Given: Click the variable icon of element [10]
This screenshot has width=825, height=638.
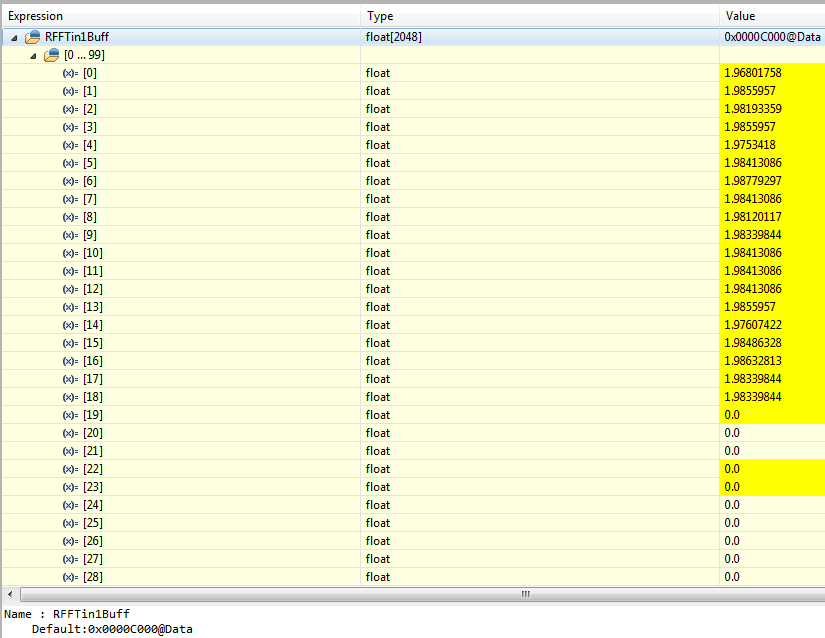Looking at the screenshot, I should pyautogui.click(x=71, y=253).
